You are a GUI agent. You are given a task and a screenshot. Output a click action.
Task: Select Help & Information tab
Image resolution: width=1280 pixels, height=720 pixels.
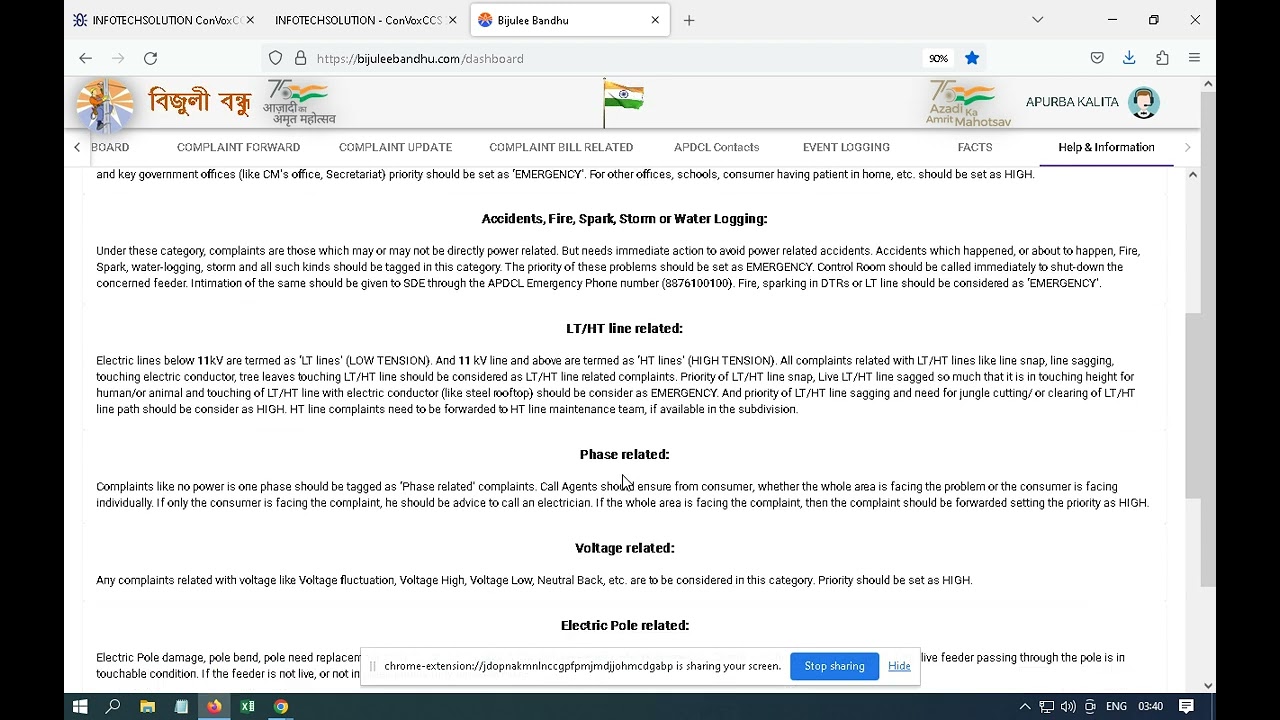(1106, 147)
